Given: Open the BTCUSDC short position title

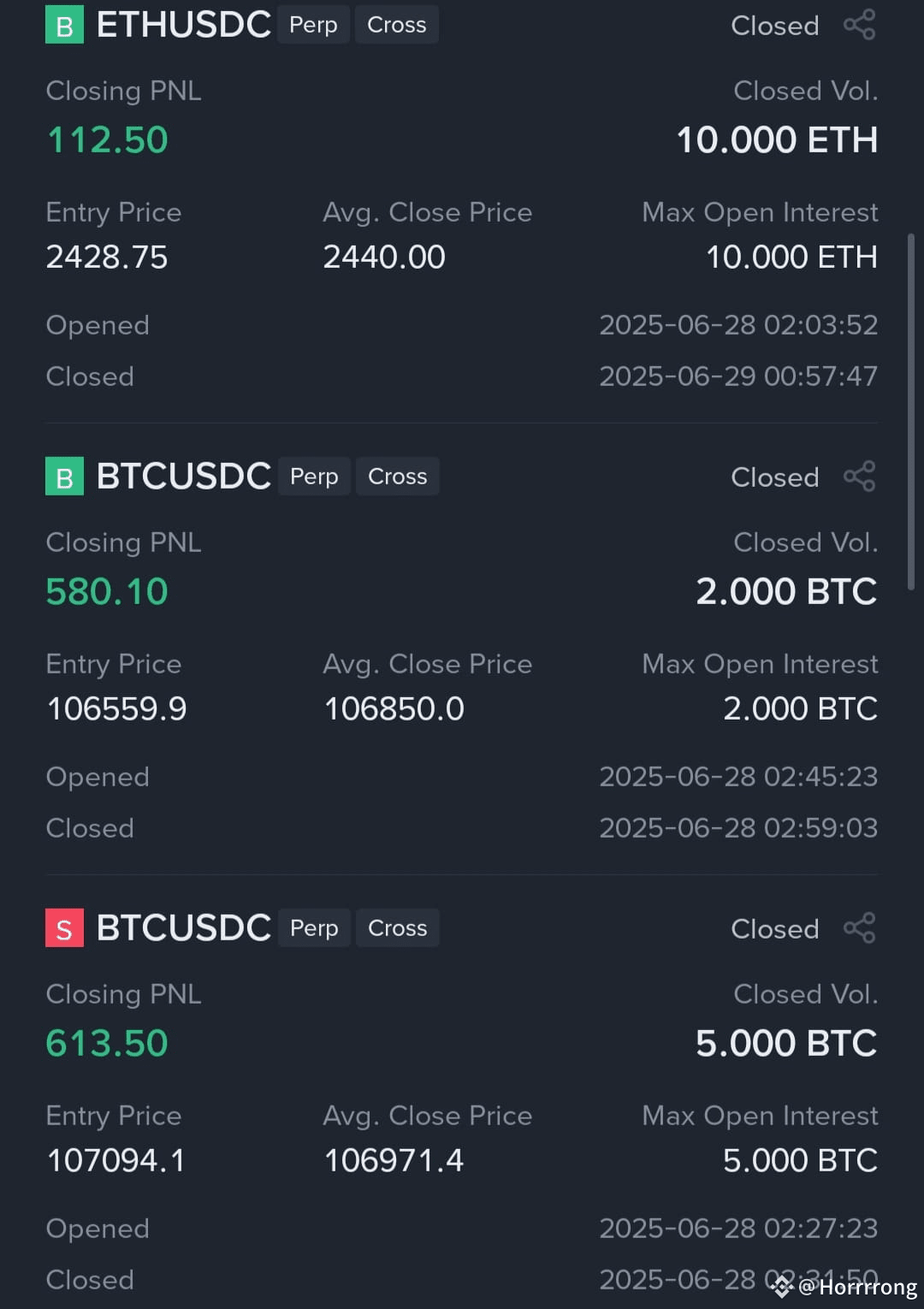Looking at the screenshot, I should coord(183,928).
